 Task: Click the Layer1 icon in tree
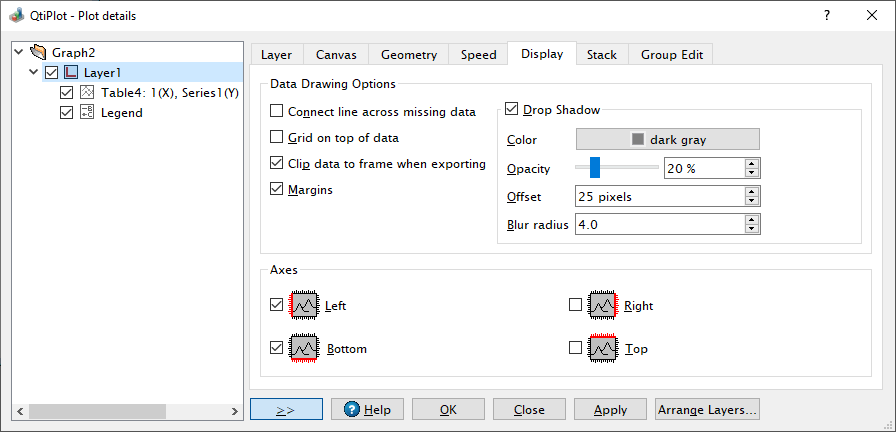[x=71, y=72]
